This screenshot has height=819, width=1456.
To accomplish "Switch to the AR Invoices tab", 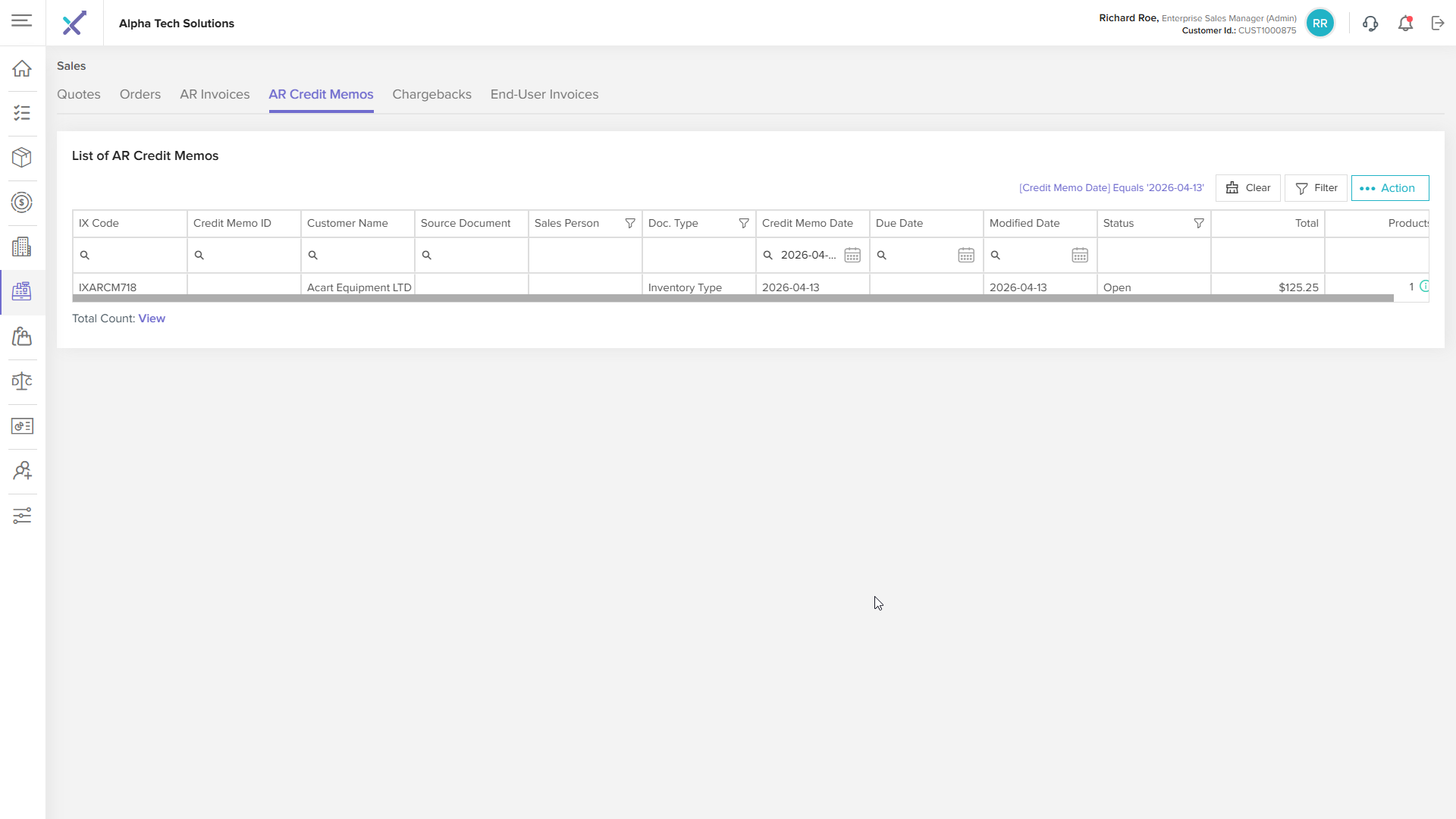I will (215, 95).
